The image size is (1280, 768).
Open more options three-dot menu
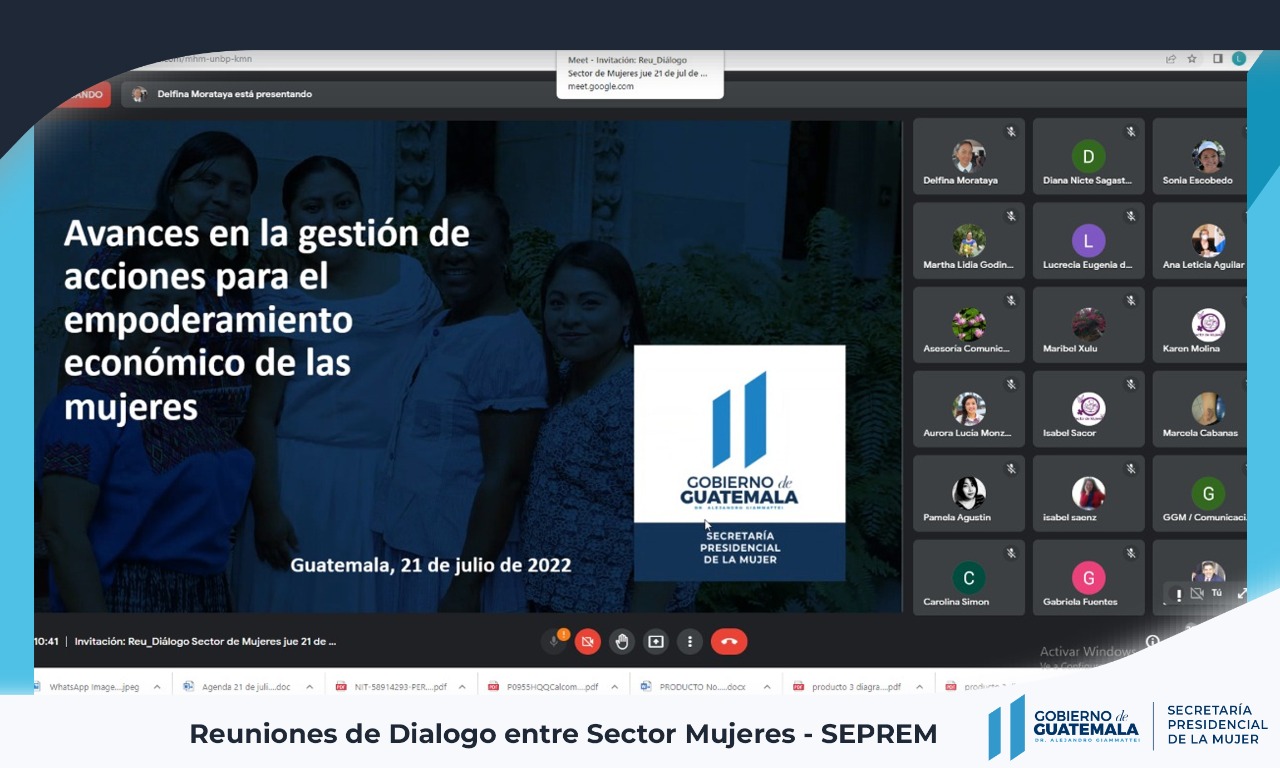pyautogui.click(x=690, y=642)
